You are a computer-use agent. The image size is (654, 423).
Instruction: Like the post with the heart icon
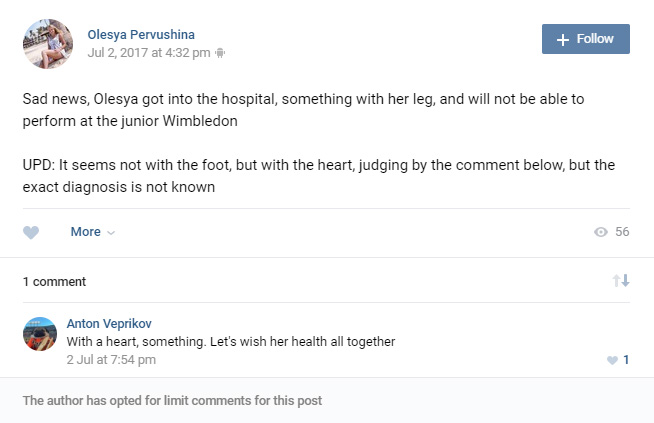(x=31, y=232)
